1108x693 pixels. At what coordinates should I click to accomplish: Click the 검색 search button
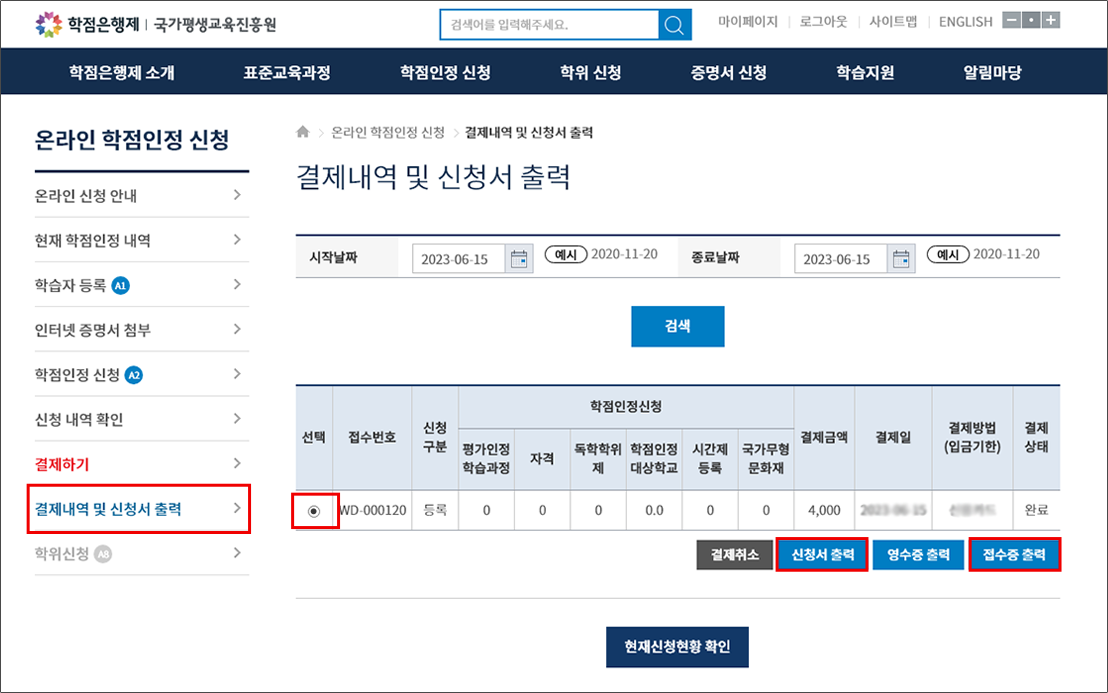pyautogui.click(x=677, y=326)
